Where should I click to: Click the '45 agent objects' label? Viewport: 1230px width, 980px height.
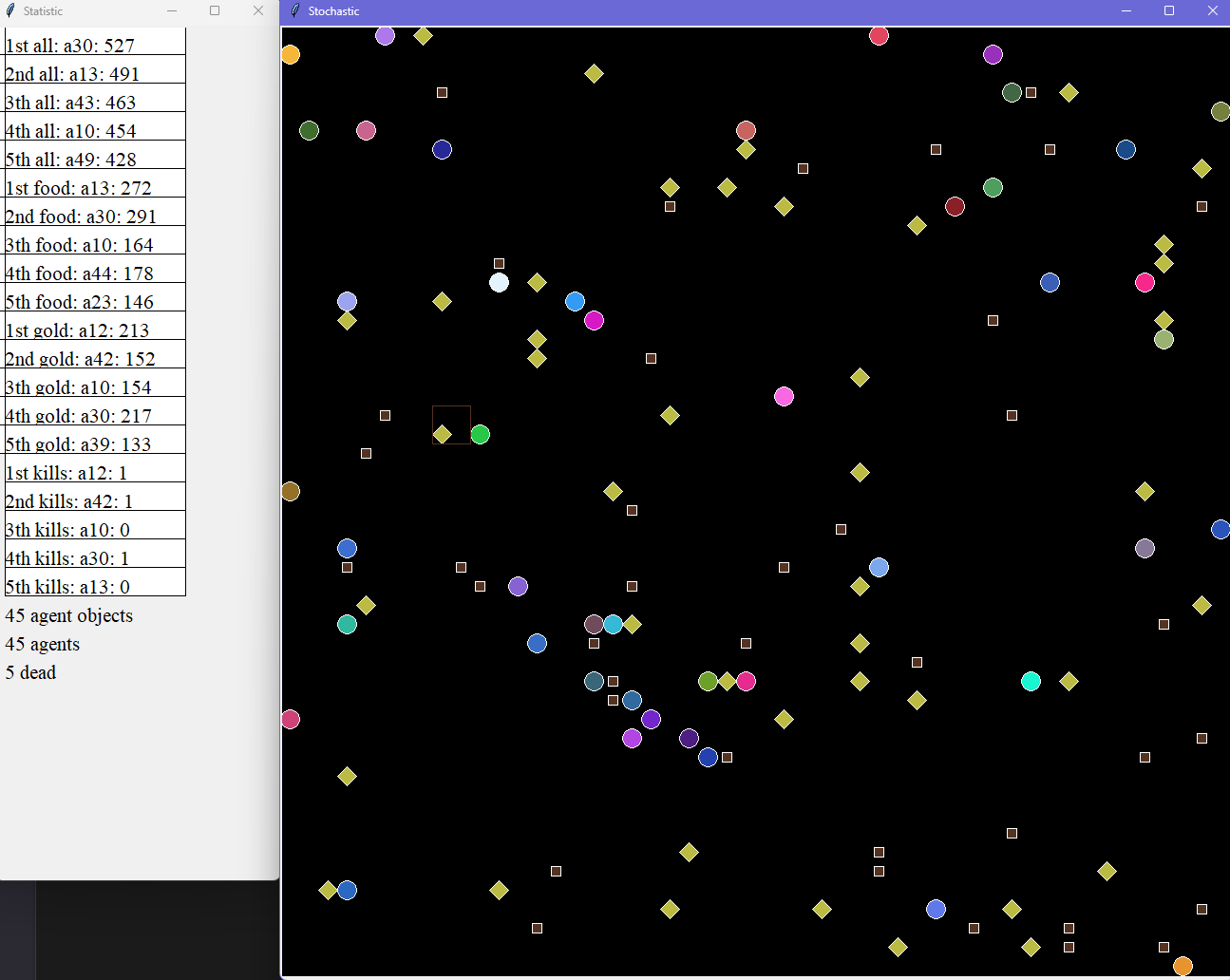[68, 615]
